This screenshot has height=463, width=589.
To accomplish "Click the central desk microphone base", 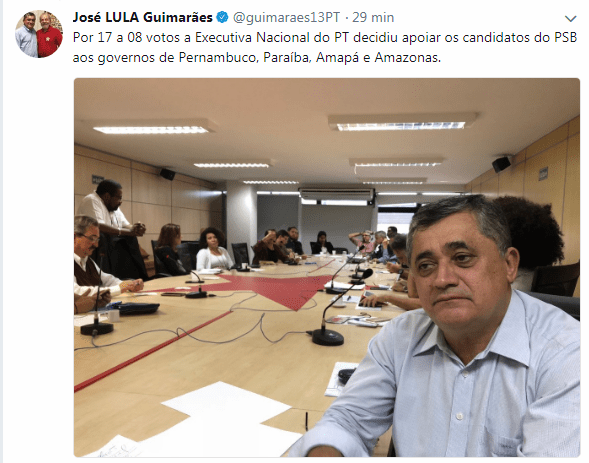I will click(328, 336).
